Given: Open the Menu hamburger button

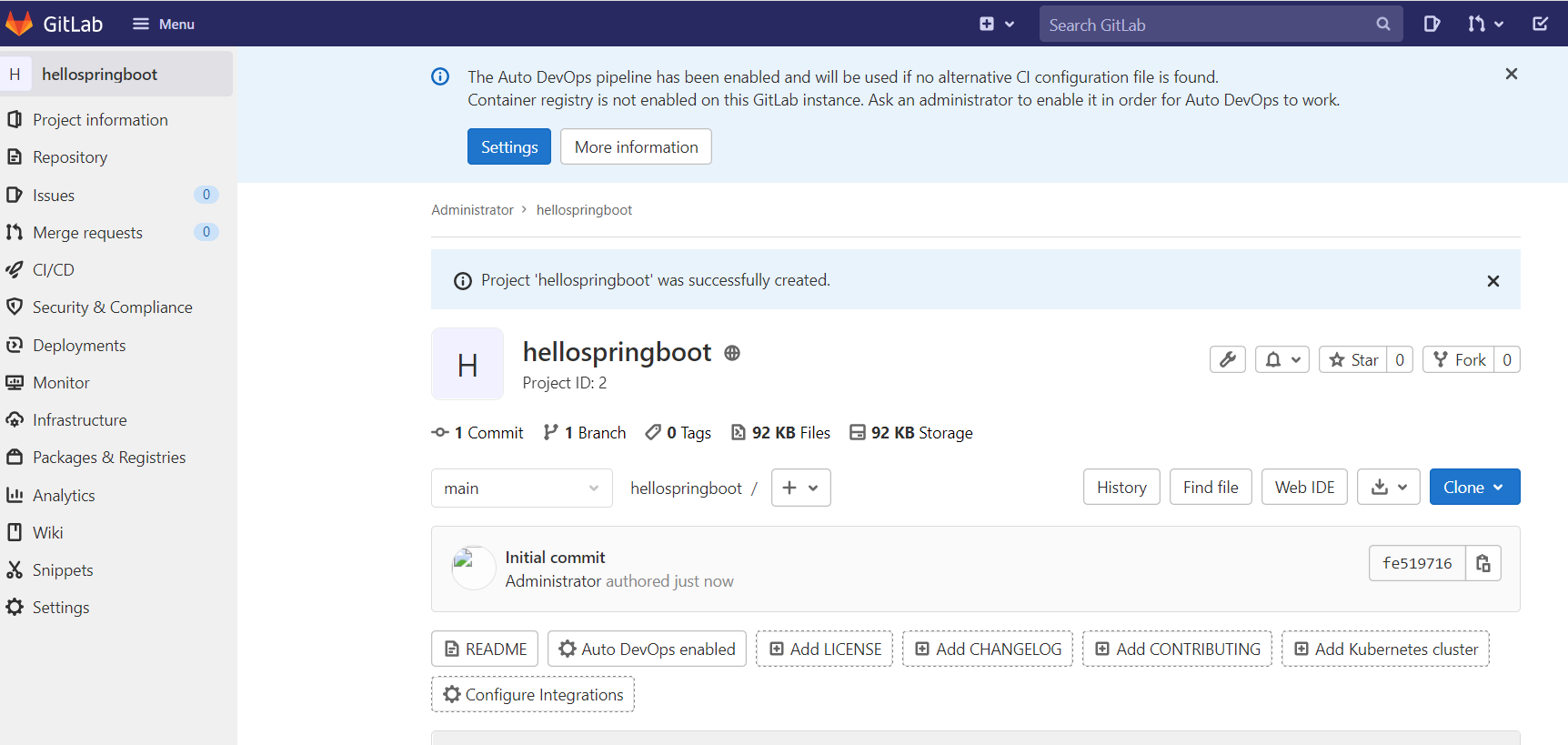Looking at the screenshot, I should [x=164, y=24].
